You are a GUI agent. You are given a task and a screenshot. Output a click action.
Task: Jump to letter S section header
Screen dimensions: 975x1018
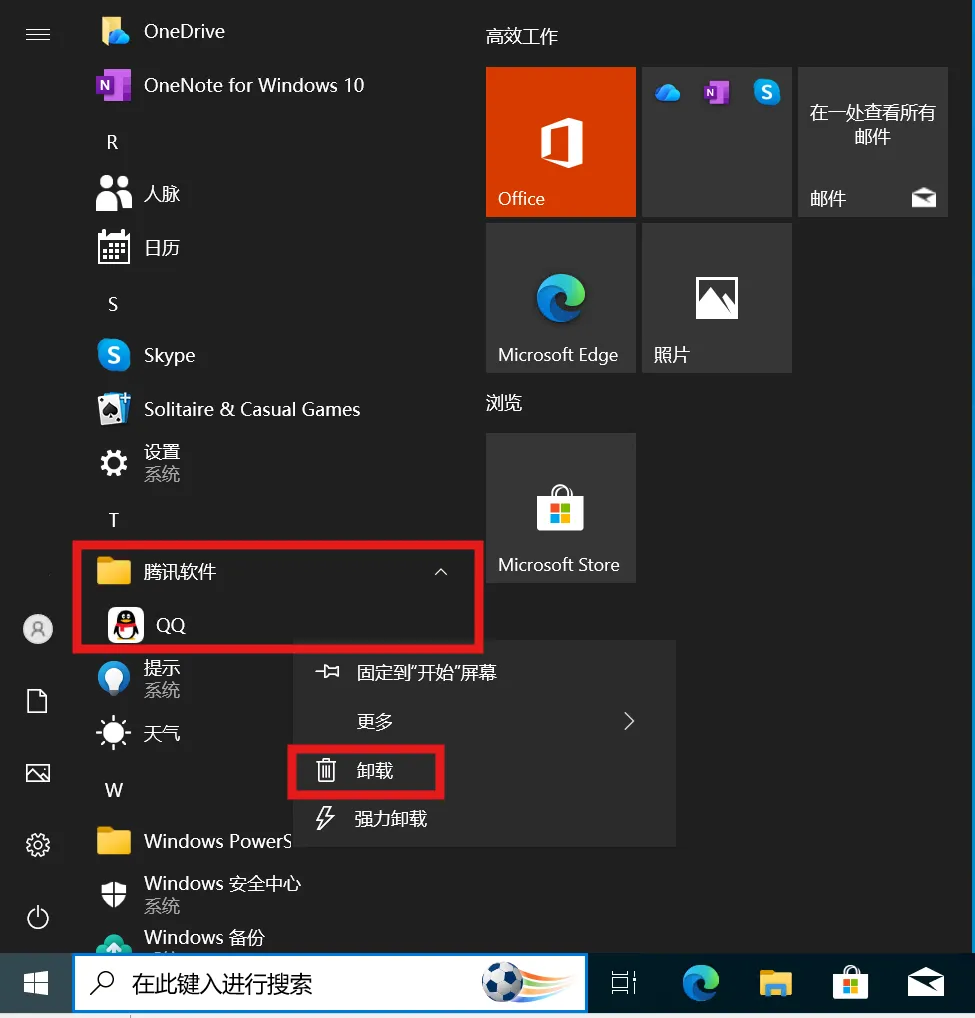pyautogui.click(x=113, y=304)
